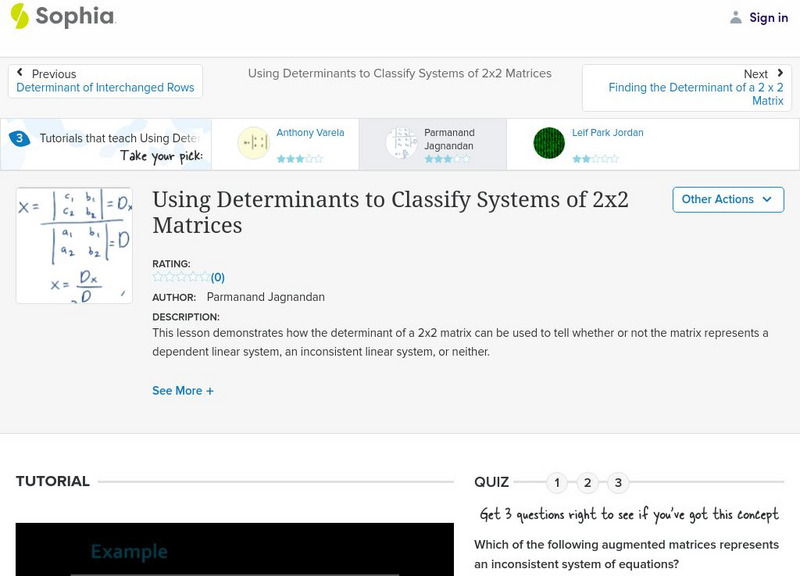The height and width of the screenshot is (576, 800).
Task: Open Leif Park Jordan's avatar icon
Action: 549,143
